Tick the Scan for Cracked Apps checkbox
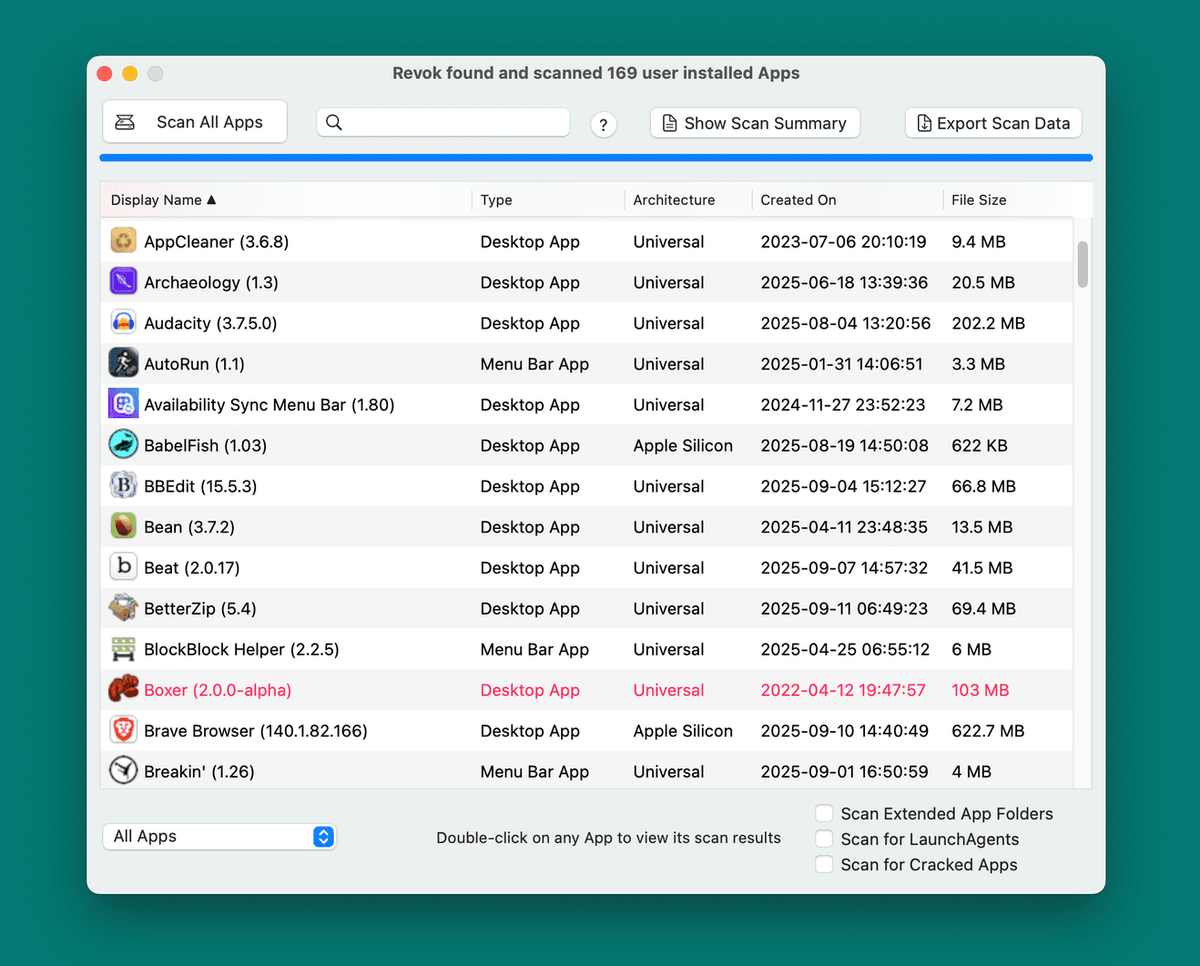 824,865
